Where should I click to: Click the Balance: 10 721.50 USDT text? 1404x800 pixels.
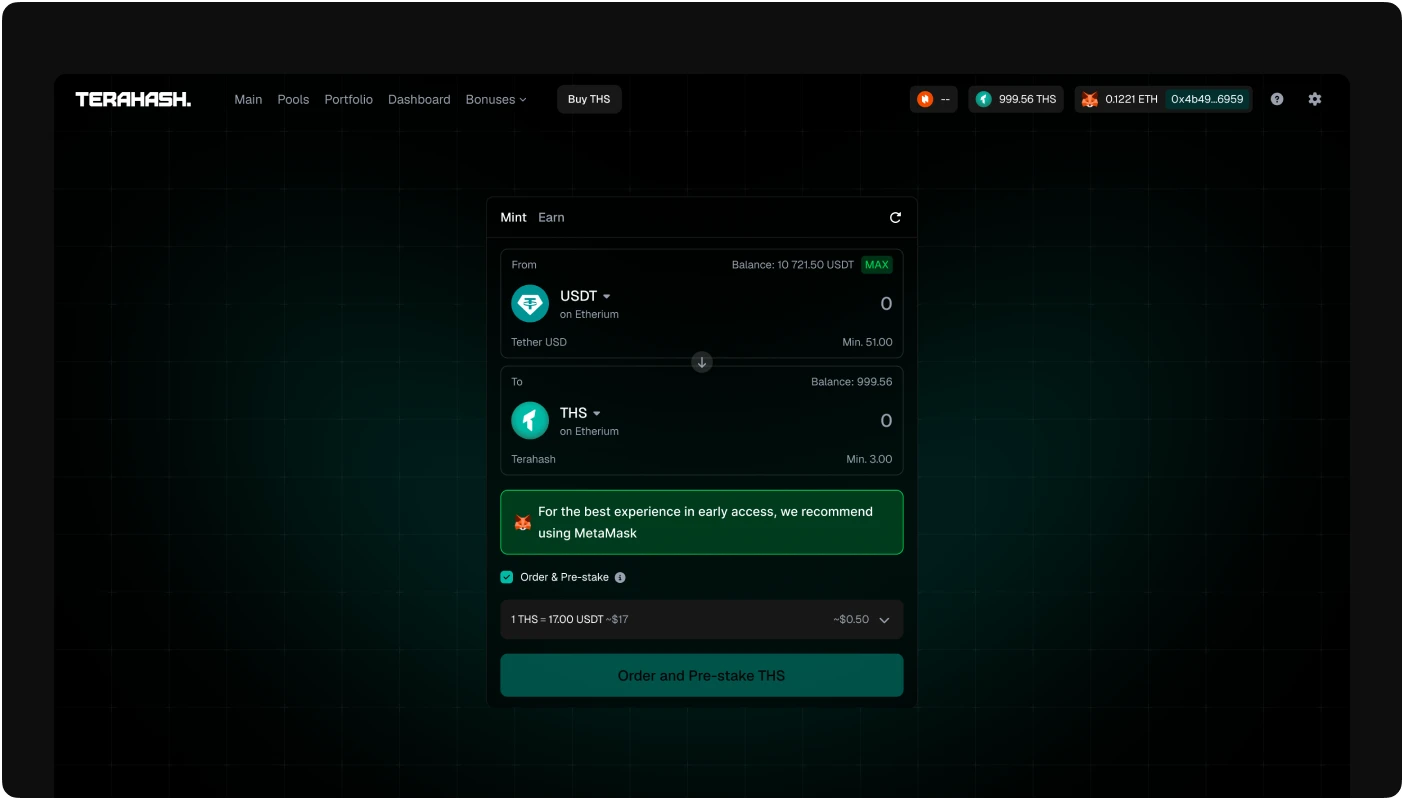pos(793,265)
